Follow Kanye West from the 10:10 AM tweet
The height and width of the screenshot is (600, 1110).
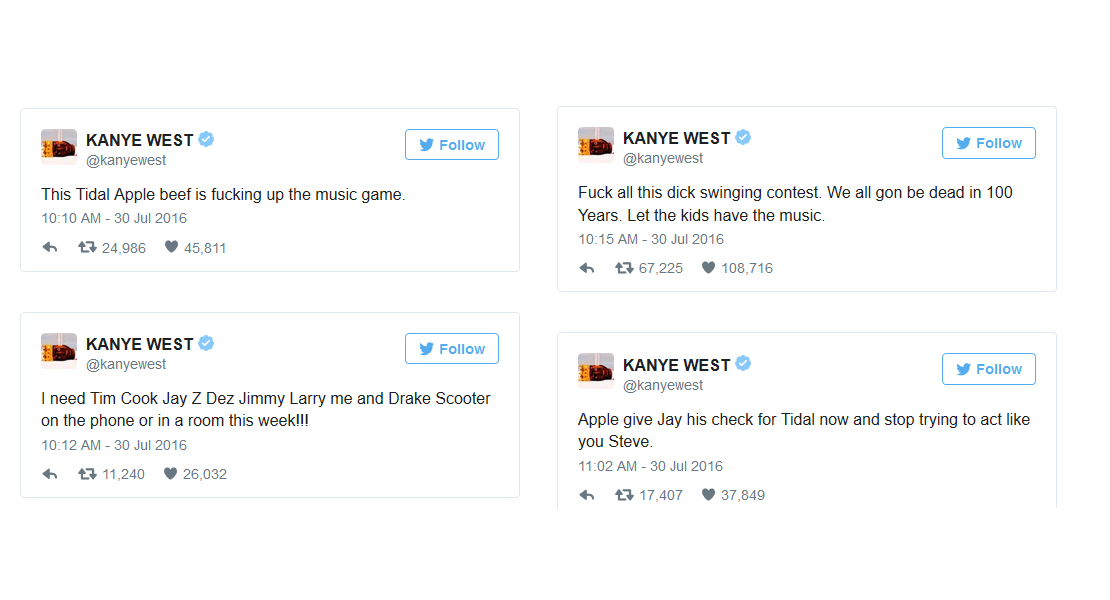[452, 144]
